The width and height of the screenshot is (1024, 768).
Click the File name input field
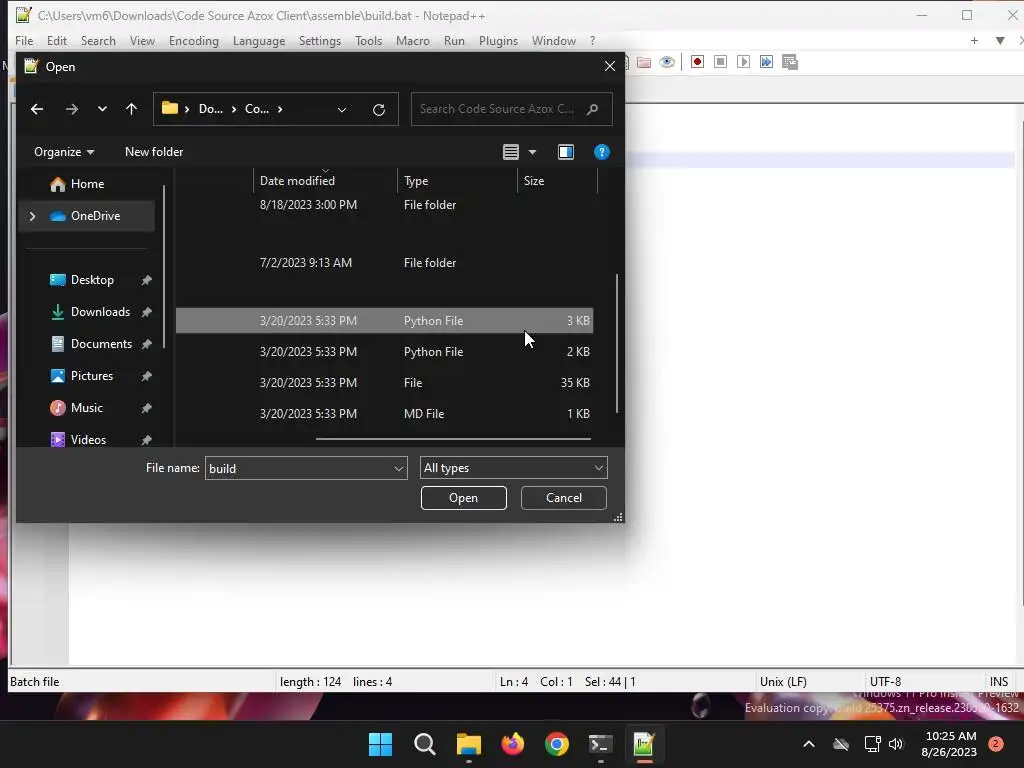click(x=298, y=468)
